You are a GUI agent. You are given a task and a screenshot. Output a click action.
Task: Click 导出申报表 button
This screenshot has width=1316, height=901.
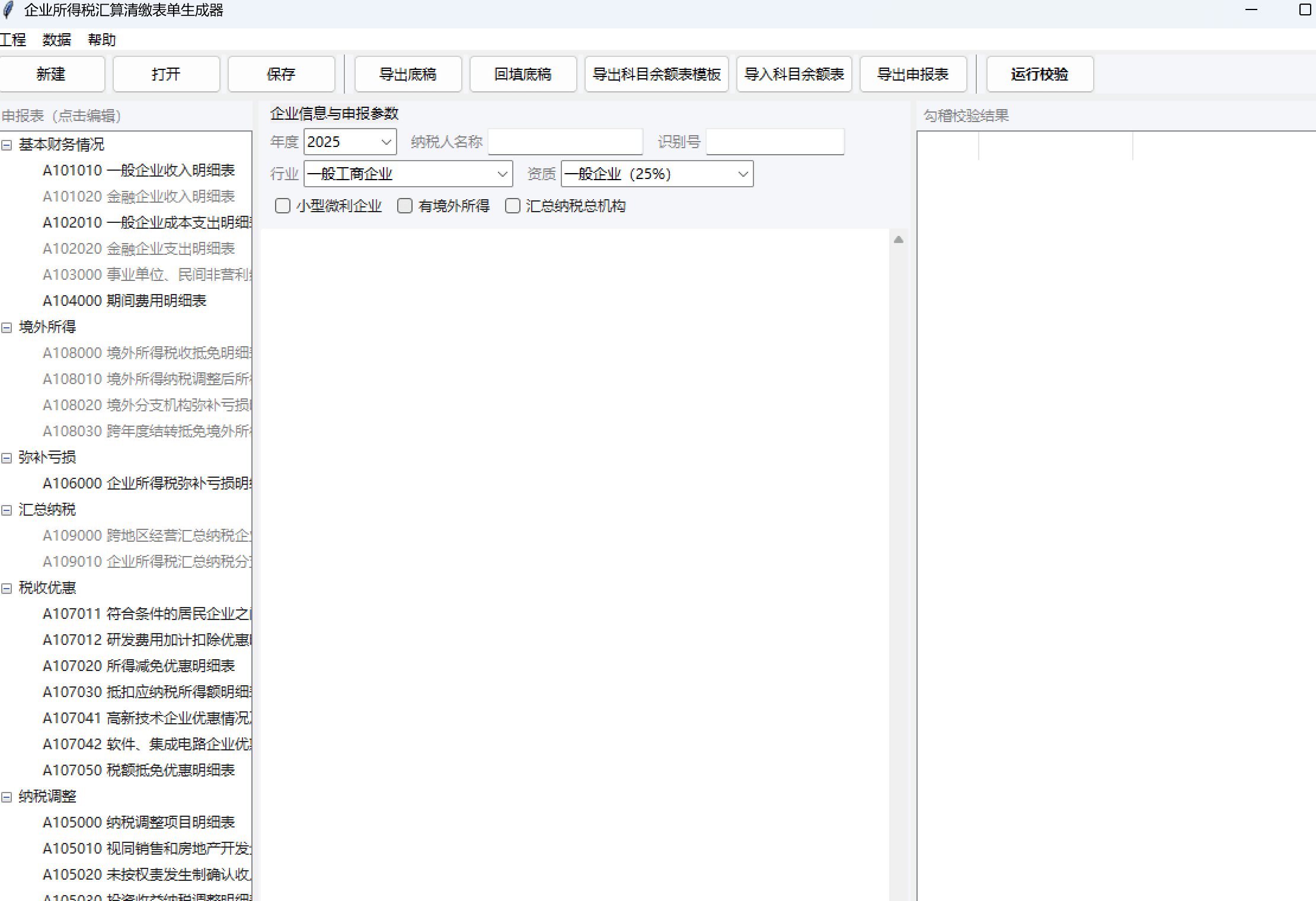pyautogui.click(x=913, y=74)
